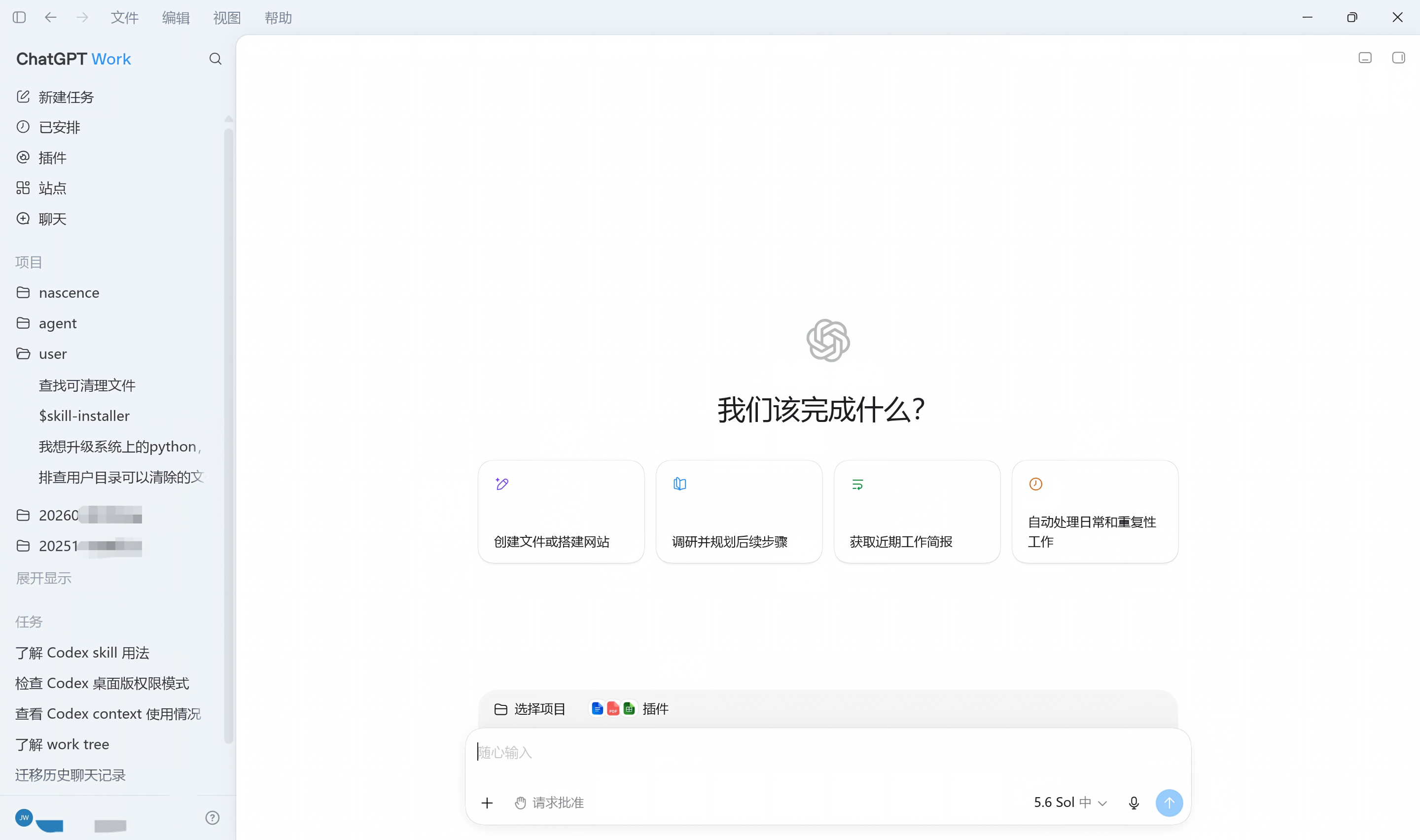Click the clock icon beside 已安排

23,127
